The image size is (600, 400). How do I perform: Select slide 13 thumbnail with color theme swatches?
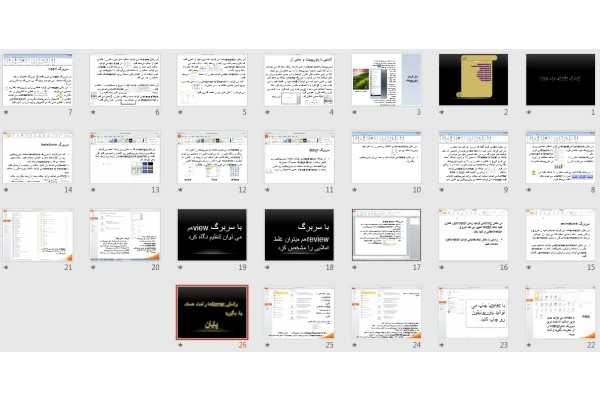point(125,157)
